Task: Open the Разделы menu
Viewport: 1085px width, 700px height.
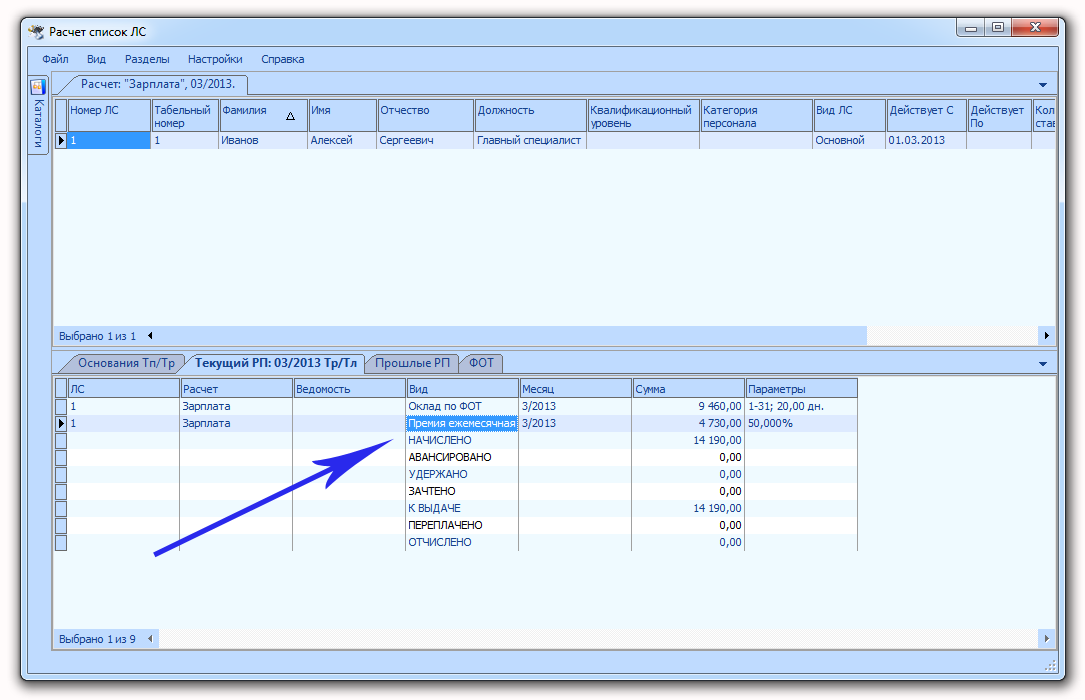Action: pos(147,59)
